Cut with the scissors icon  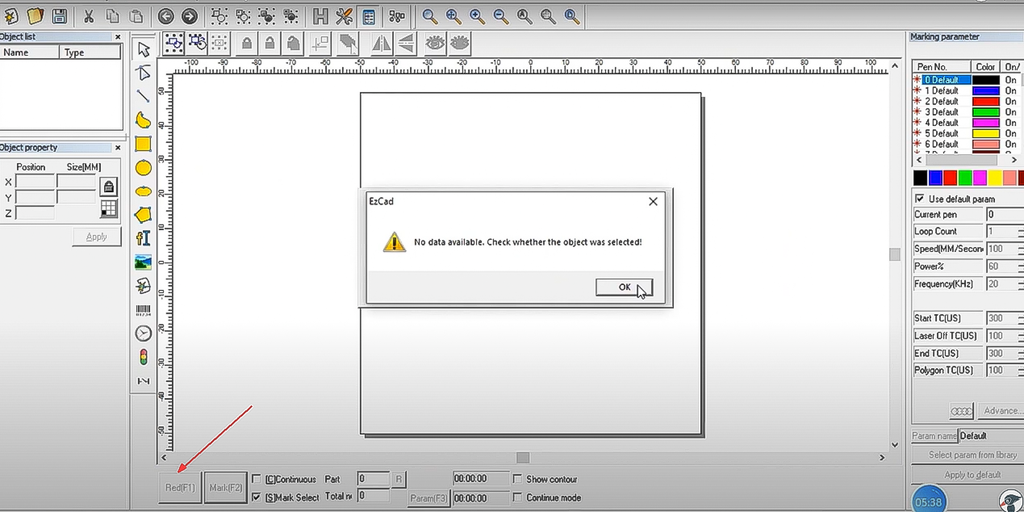pos(88,16)
